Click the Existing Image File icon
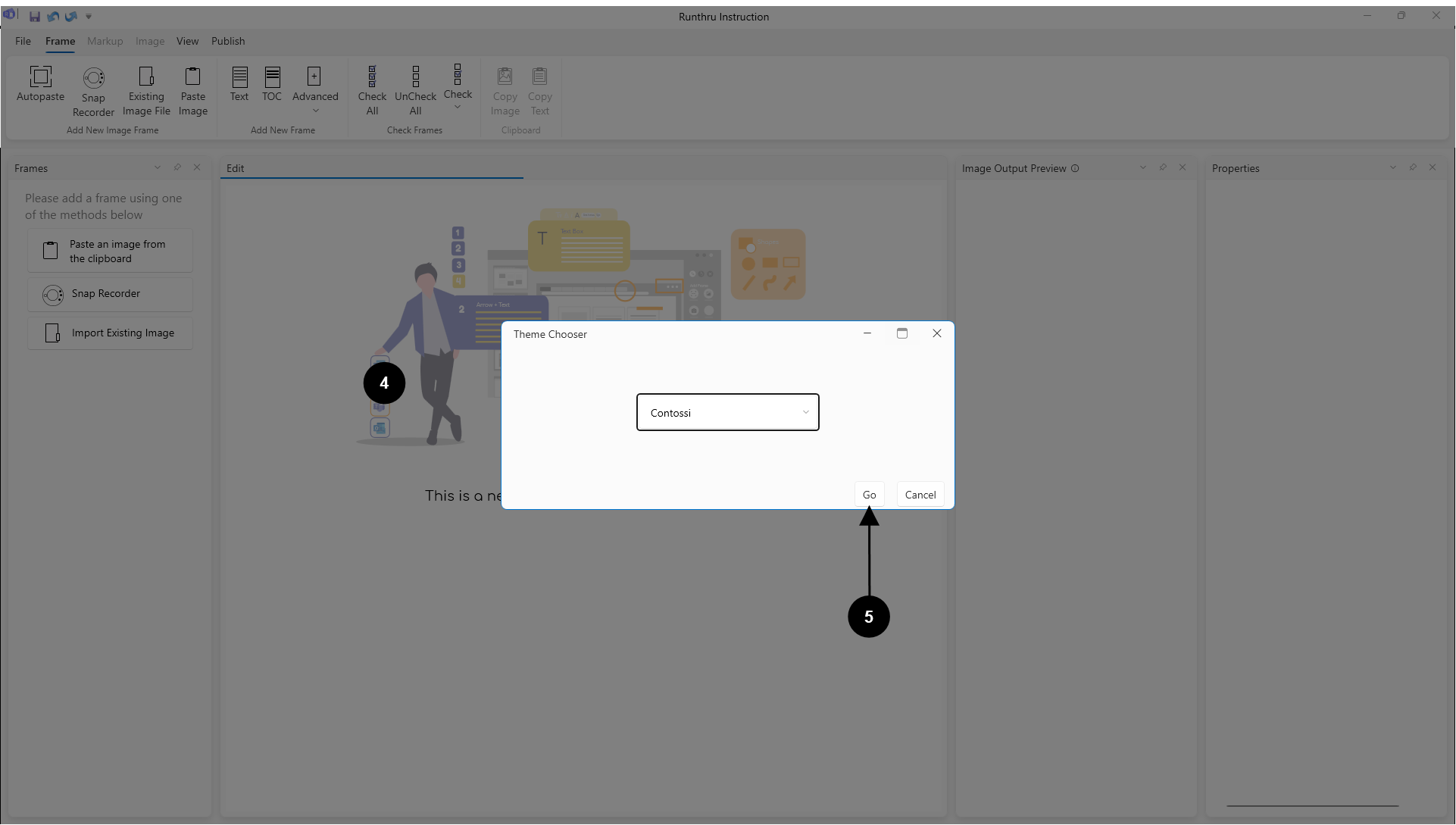This screenshot has width=1456, height=825. coord(146,77)
